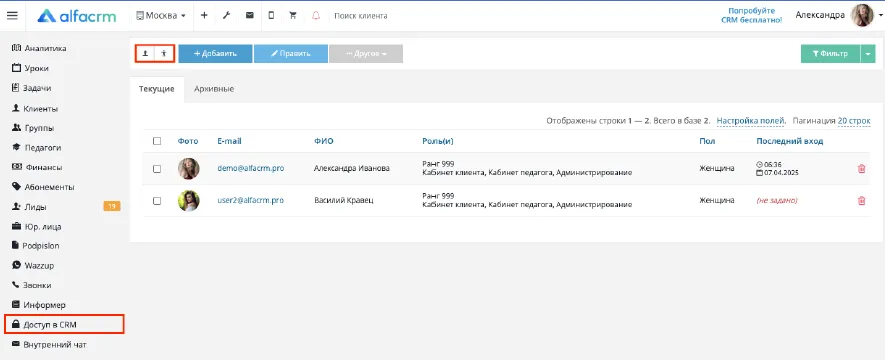The width and height of the screenshot is (885, 360).
Task: Toggle select-all checkbox in table header
Action: (157, 141)
